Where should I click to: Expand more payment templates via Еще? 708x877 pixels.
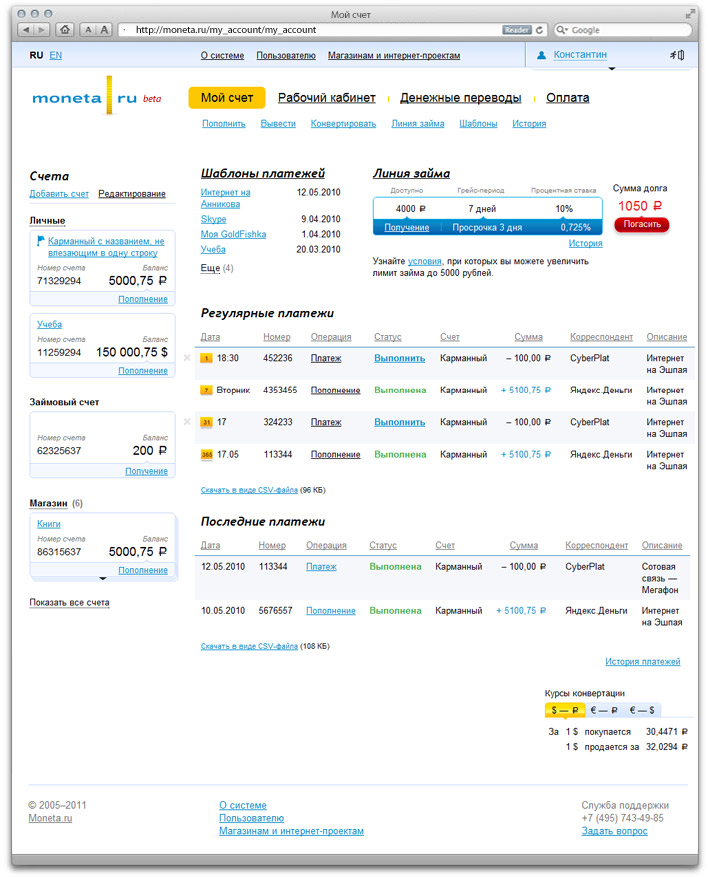pos(210,268)
